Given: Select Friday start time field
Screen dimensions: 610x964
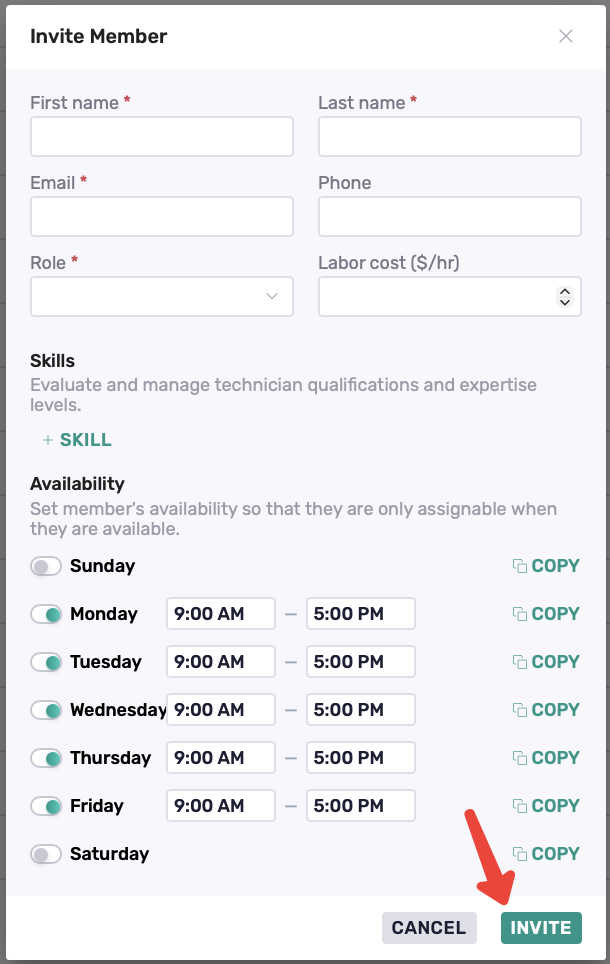Looking at the screenshot, I should point(221,805).
